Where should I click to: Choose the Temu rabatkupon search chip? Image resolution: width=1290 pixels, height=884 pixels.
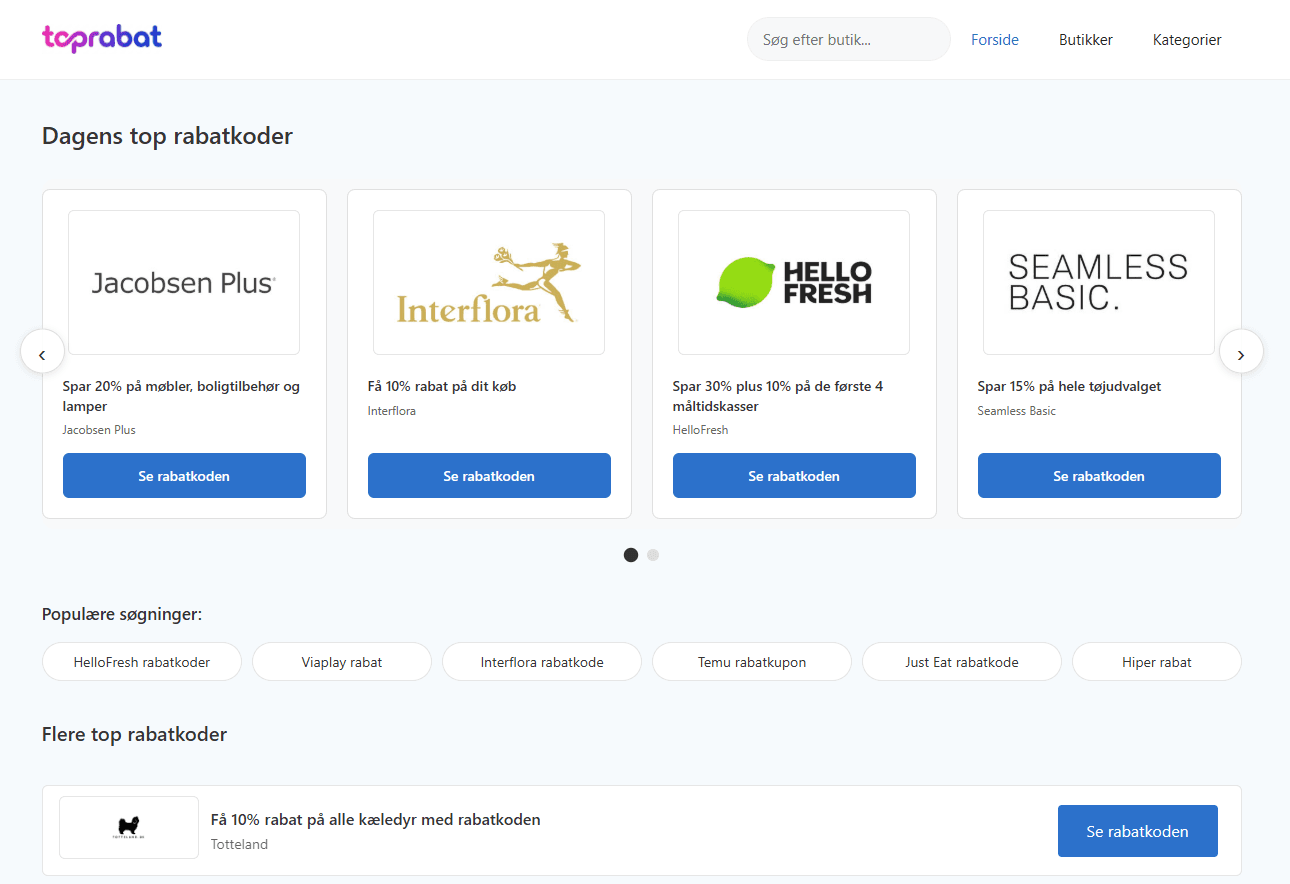[752, 662]
